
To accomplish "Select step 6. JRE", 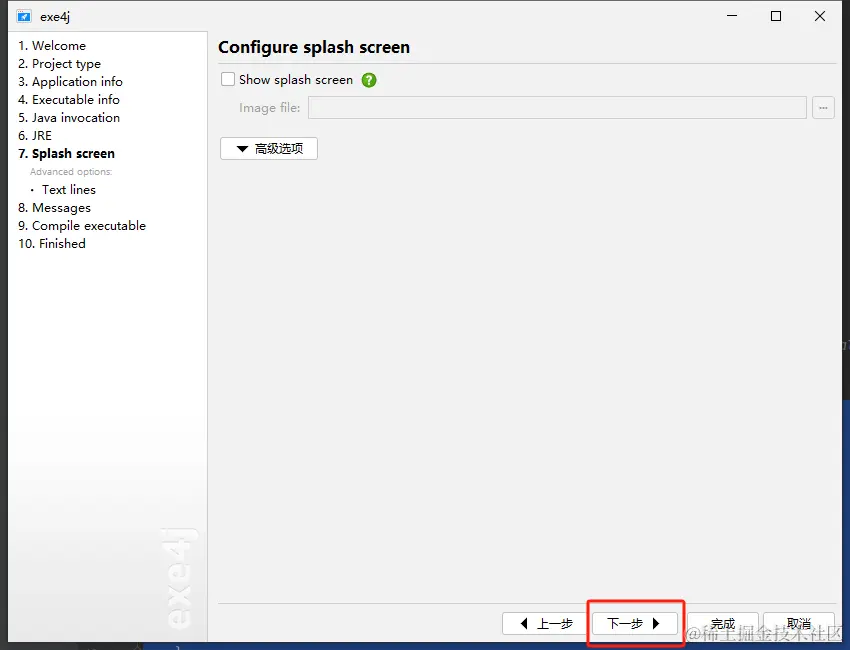I will pos(35,136).
